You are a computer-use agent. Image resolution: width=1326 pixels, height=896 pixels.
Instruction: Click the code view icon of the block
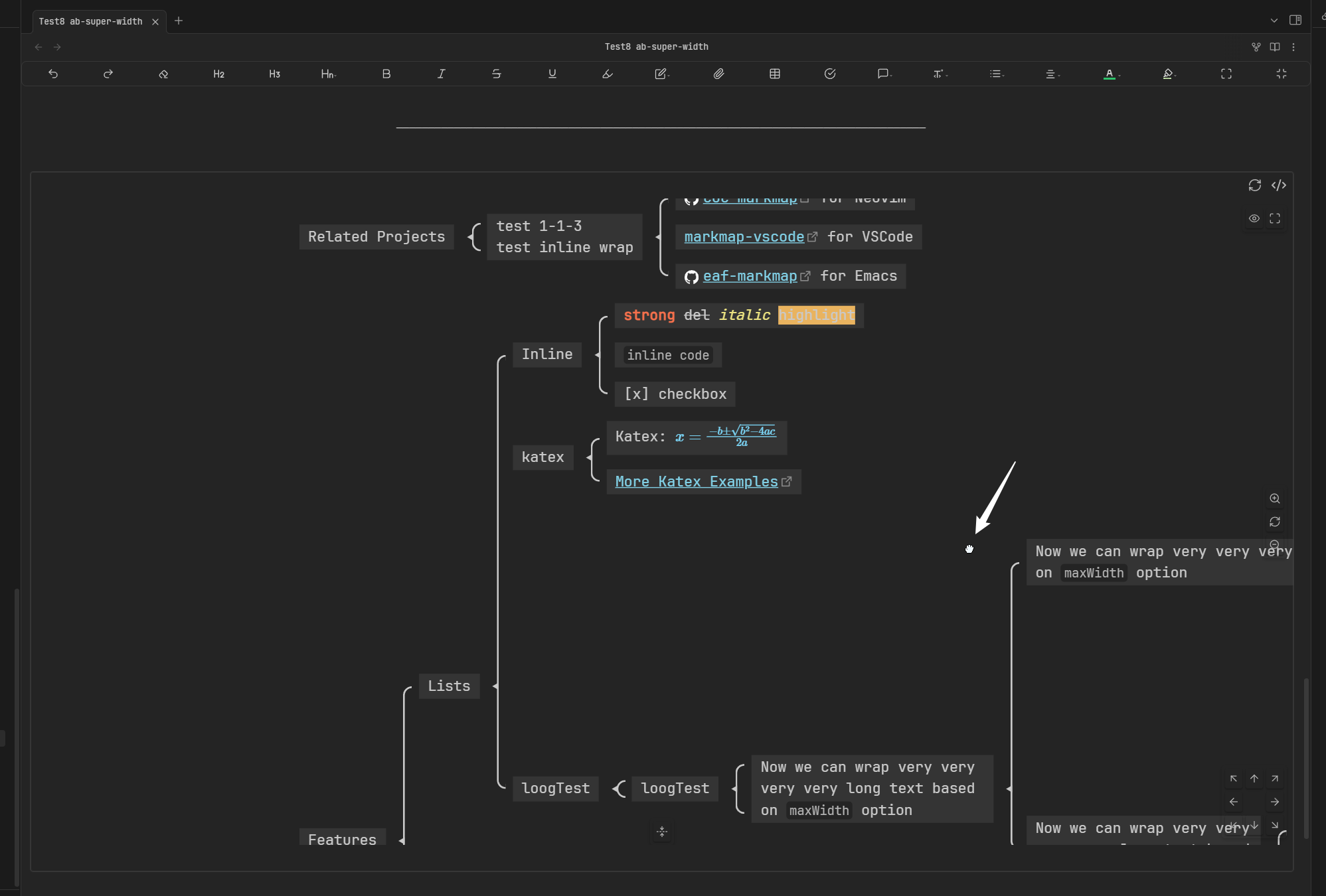click(x=1278, y=185)
